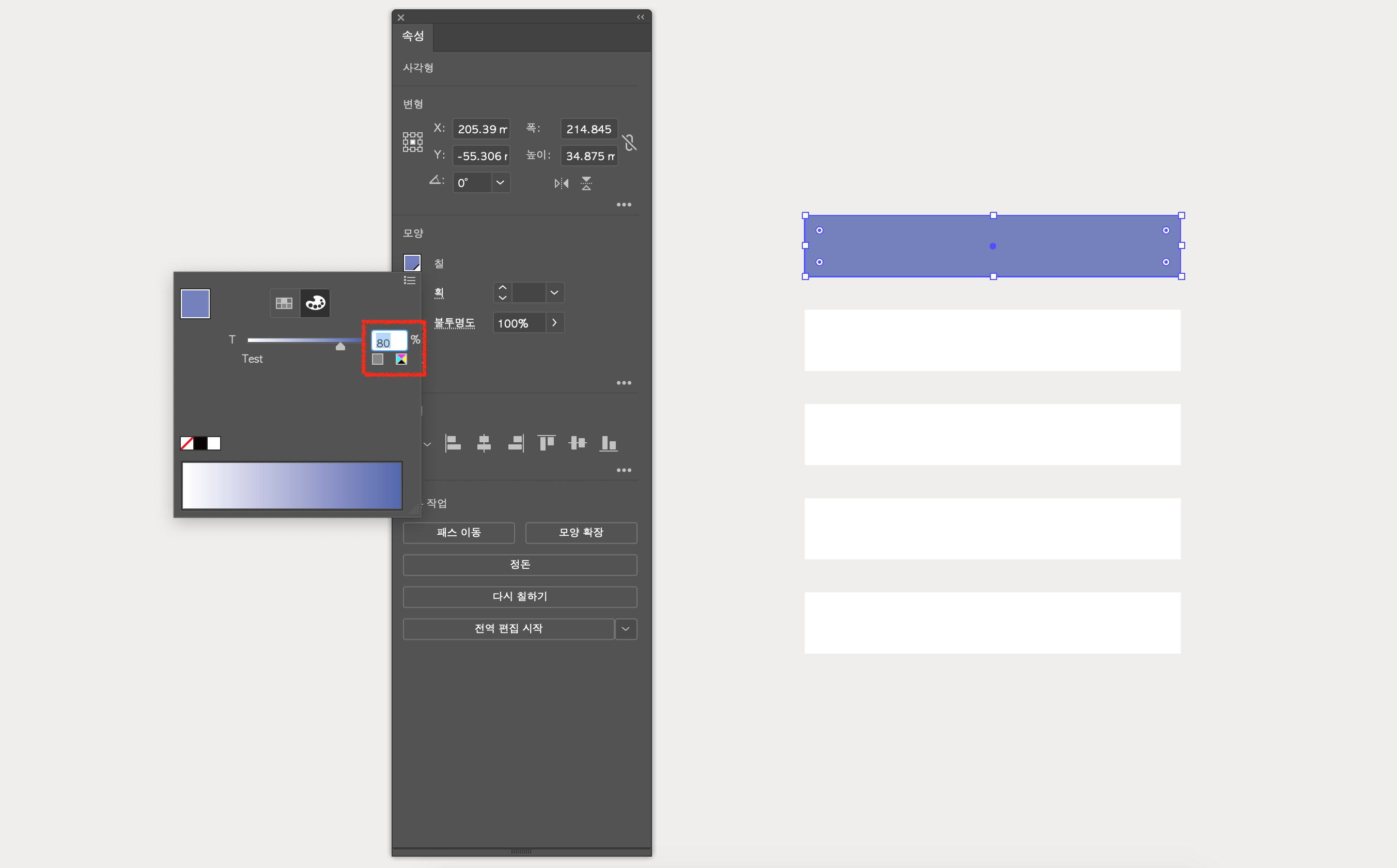Switch to Swatches view in color popup
1397x868 pixels.
coord(284,303)
